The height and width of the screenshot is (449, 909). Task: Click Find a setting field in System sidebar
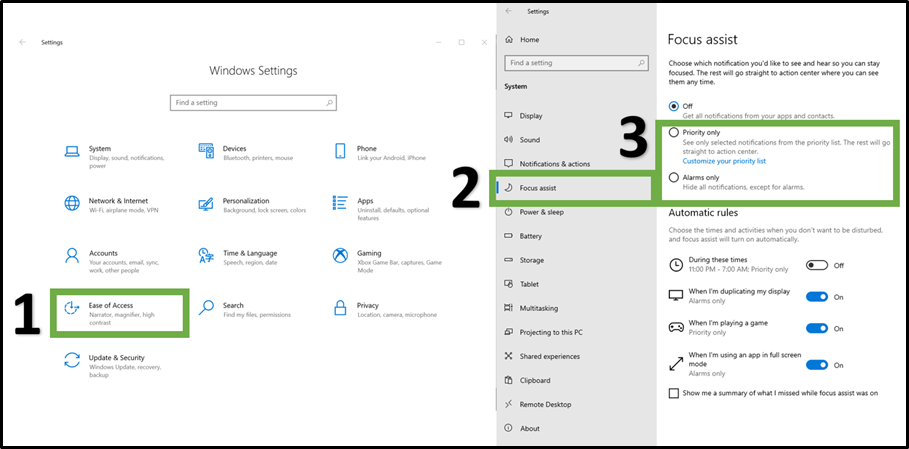576,63
